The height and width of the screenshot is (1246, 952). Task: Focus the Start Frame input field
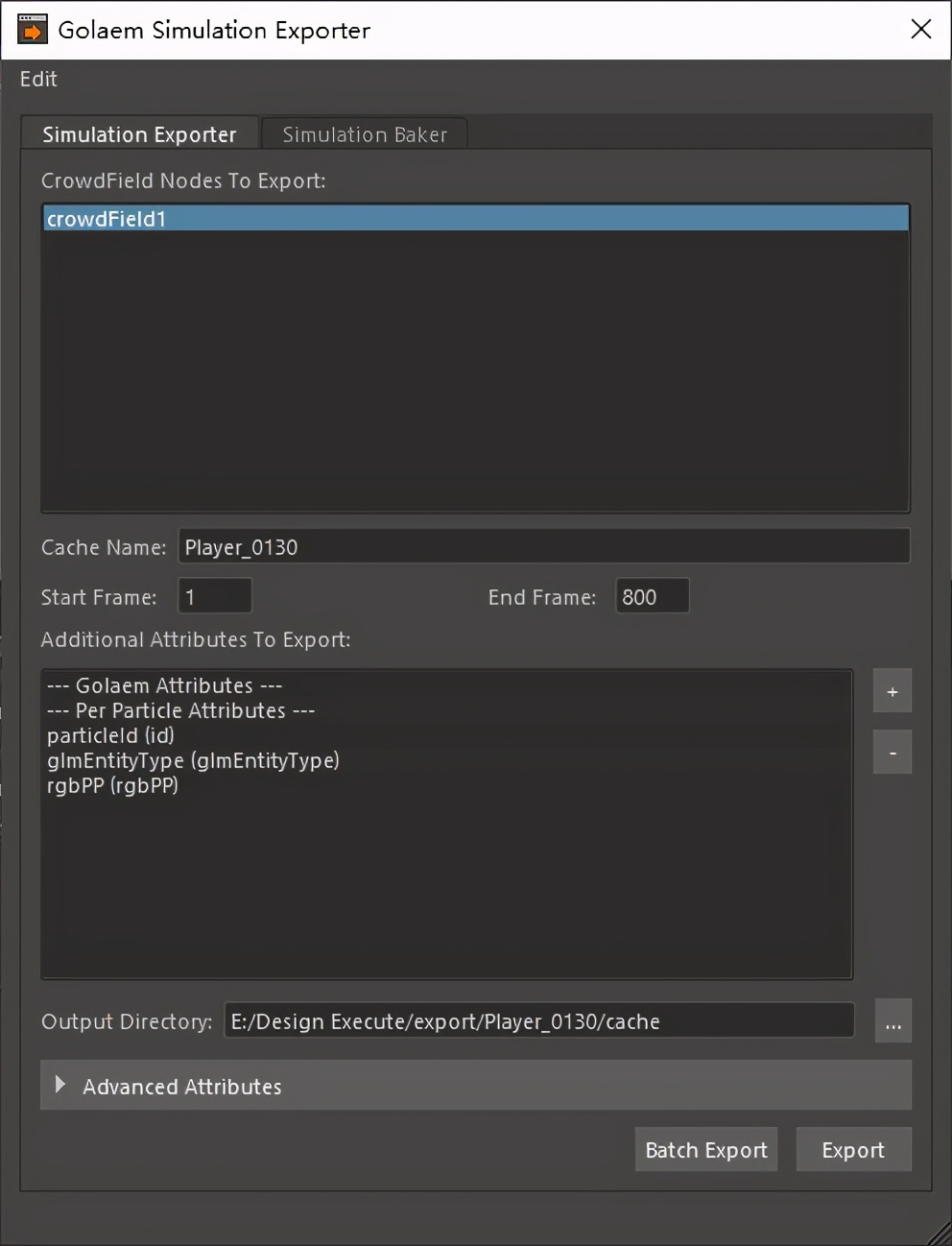[215, 597]
